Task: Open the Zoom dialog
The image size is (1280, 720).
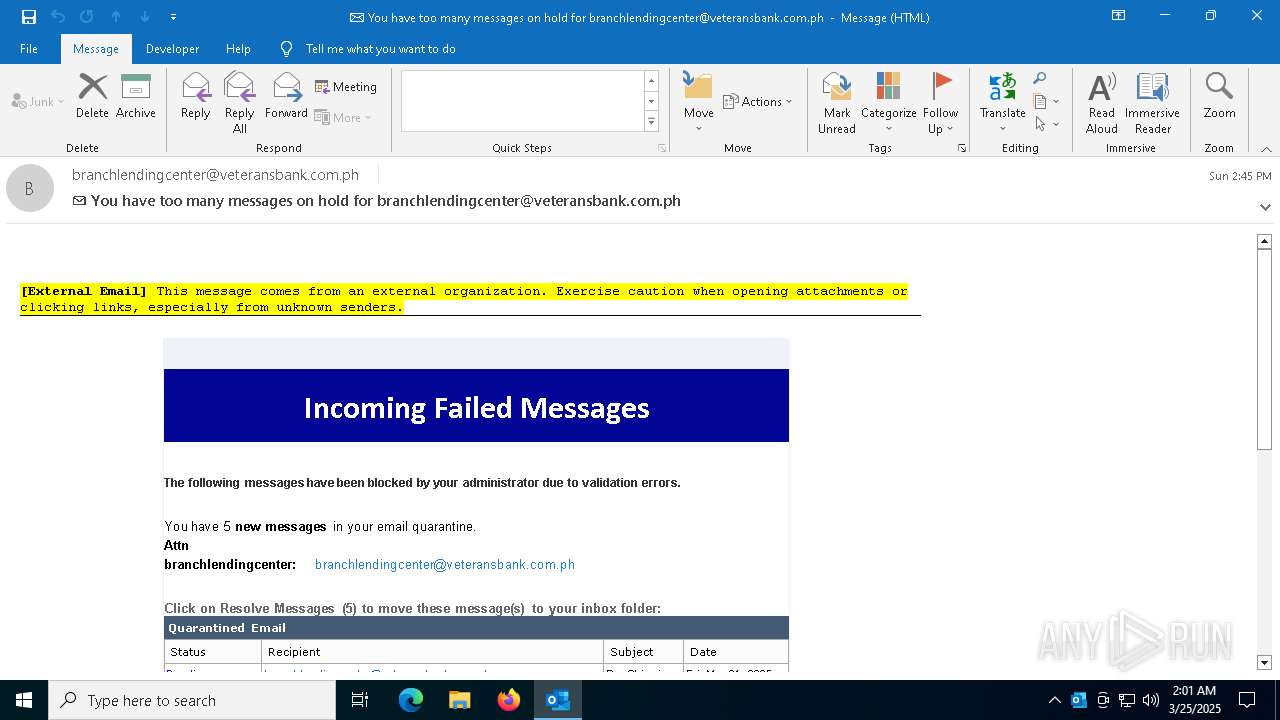Action: [x=1220, y=96]
